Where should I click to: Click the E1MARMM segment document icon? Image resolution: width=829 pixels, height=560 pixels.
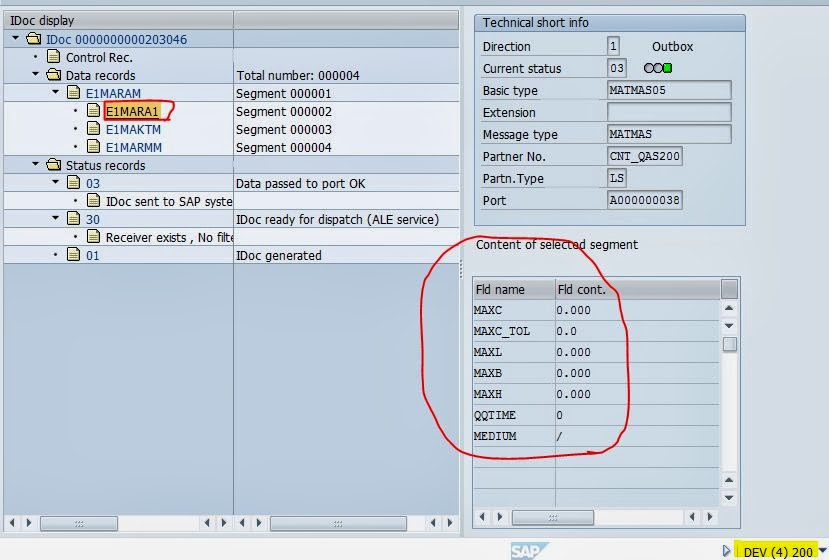tap(94, 146)
